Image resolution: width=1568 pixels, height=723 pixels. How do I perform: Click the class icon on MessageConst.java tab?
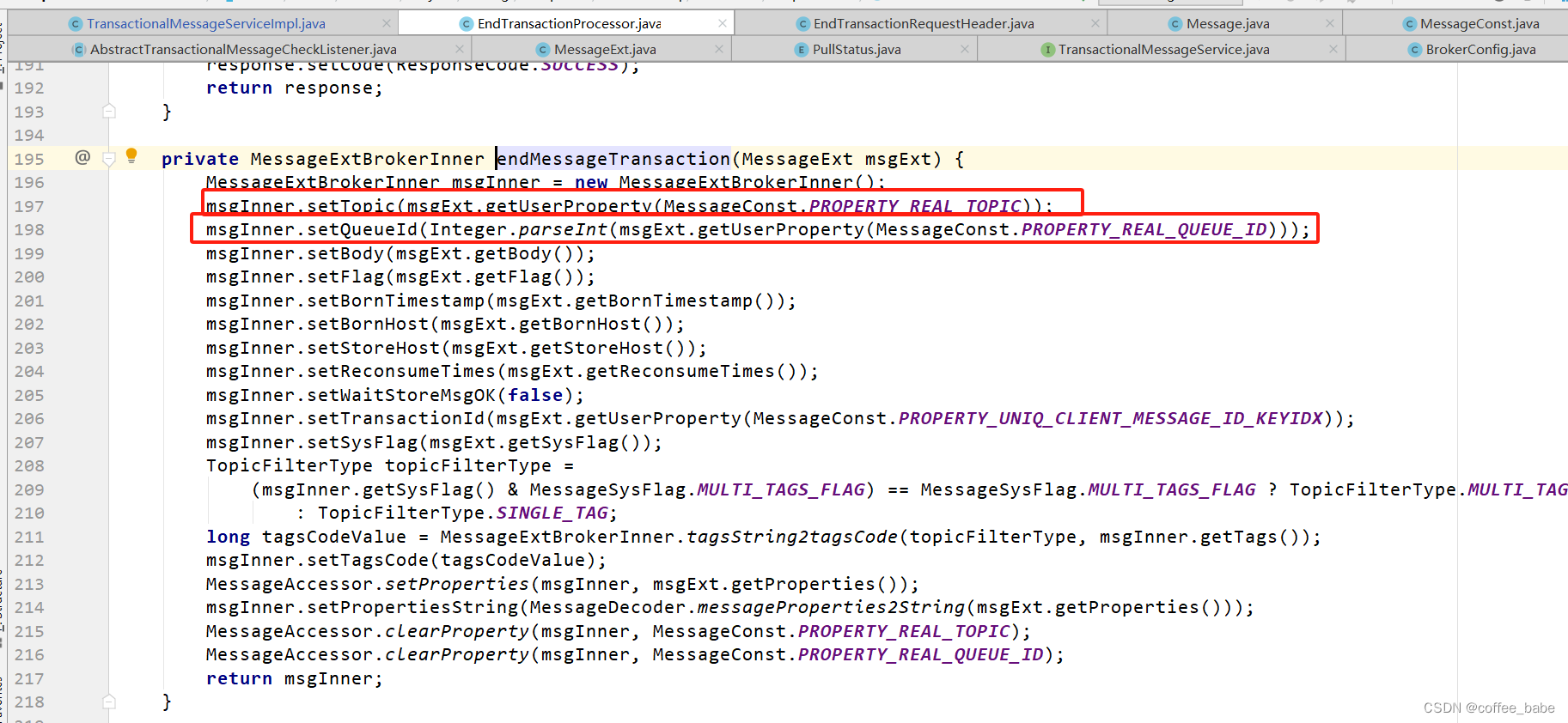coord(1409,24)
